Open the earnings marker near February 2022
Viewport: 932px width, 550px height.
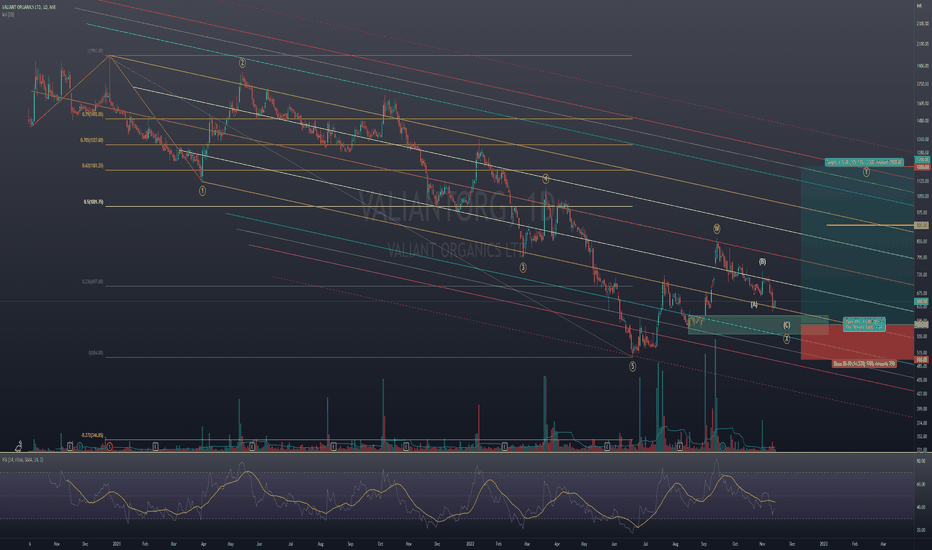point(504,446)
